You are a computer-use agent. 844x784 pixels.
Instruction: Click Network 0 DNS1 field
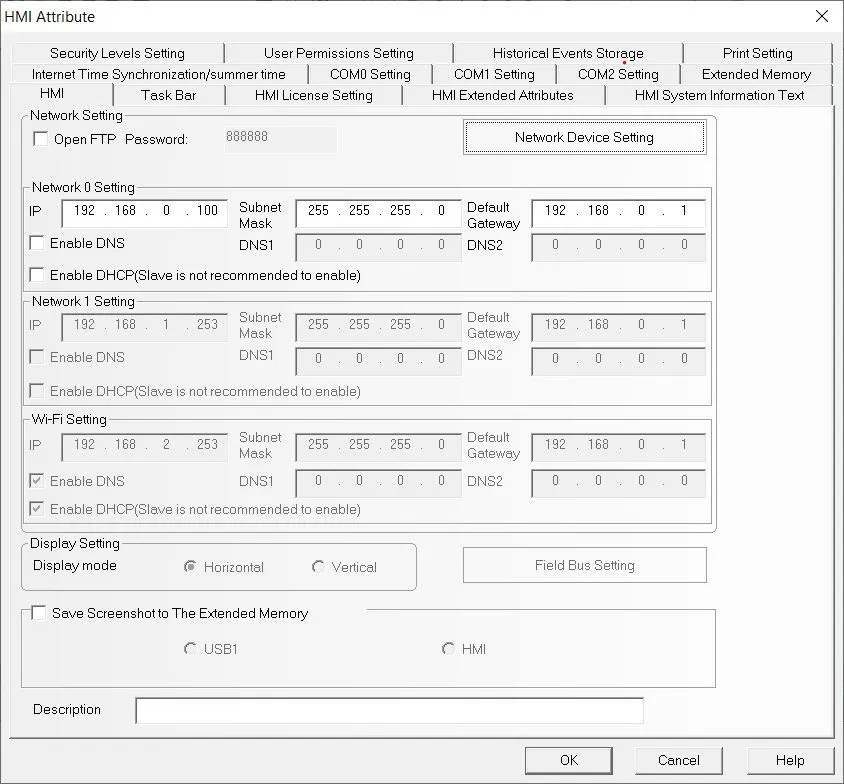tap(378, 248)
